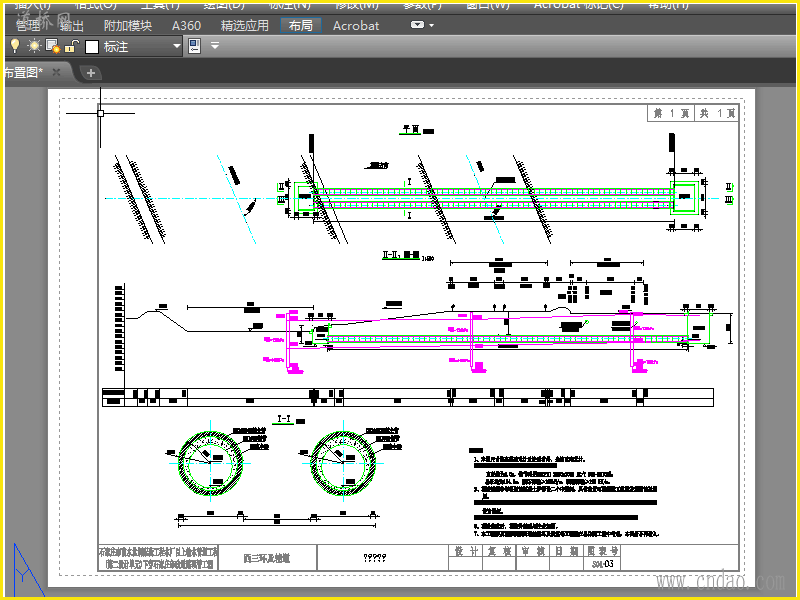Open the toolbar customize arrow
Viewport: 800px width, 600px height.
point(215,45)
